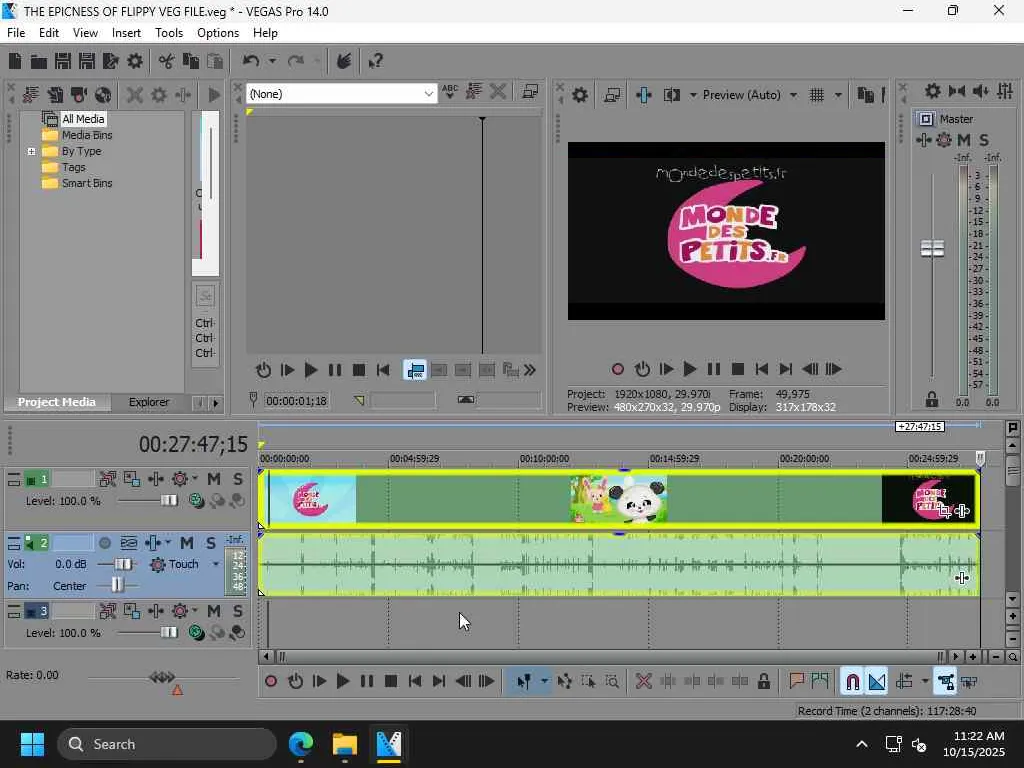
Task: Click Split screen view icon in preview
Action: [x=671, y=95]
